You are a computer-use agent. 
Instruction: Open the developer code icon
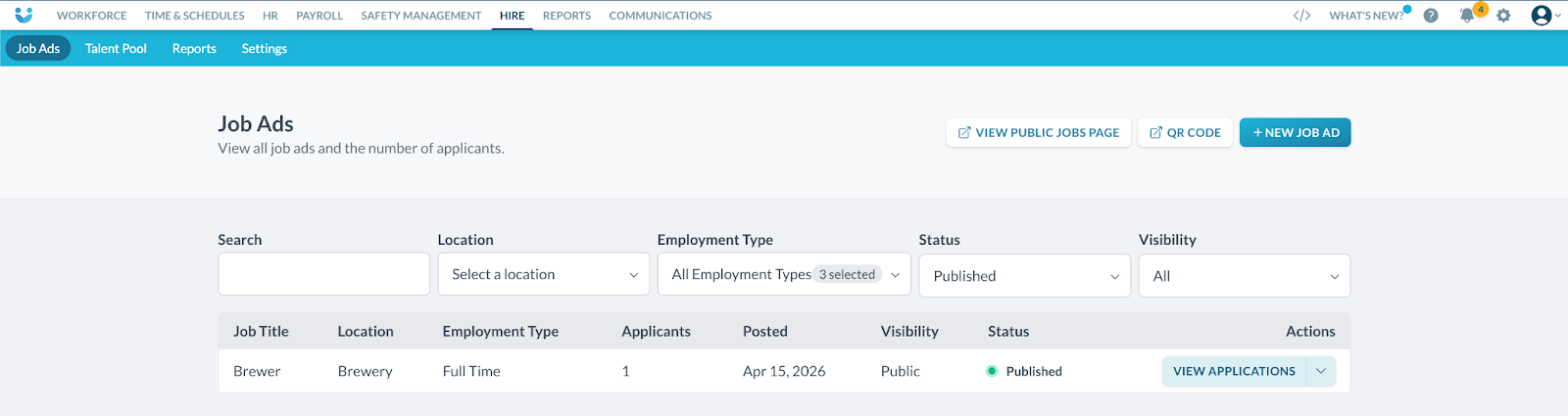pyautogui.click(x=1301, y=15)
